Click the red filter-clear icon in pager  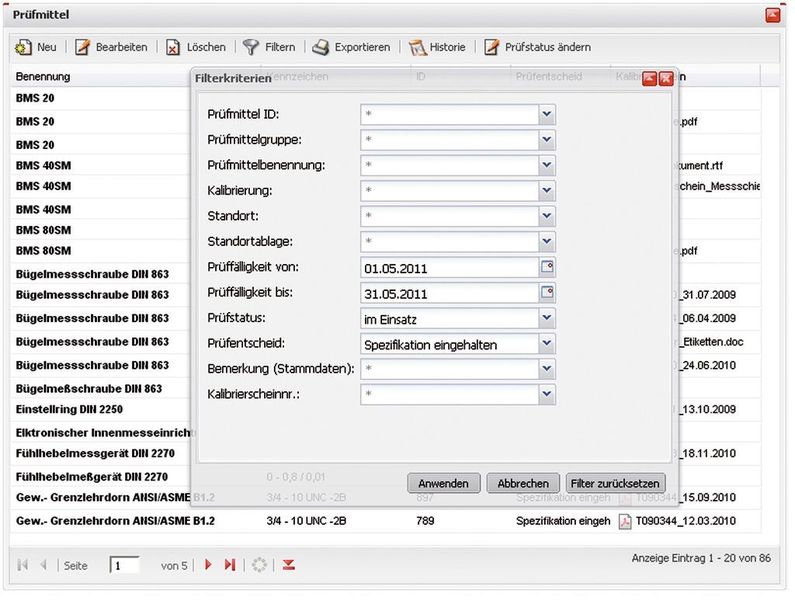[x=288, y=564]
